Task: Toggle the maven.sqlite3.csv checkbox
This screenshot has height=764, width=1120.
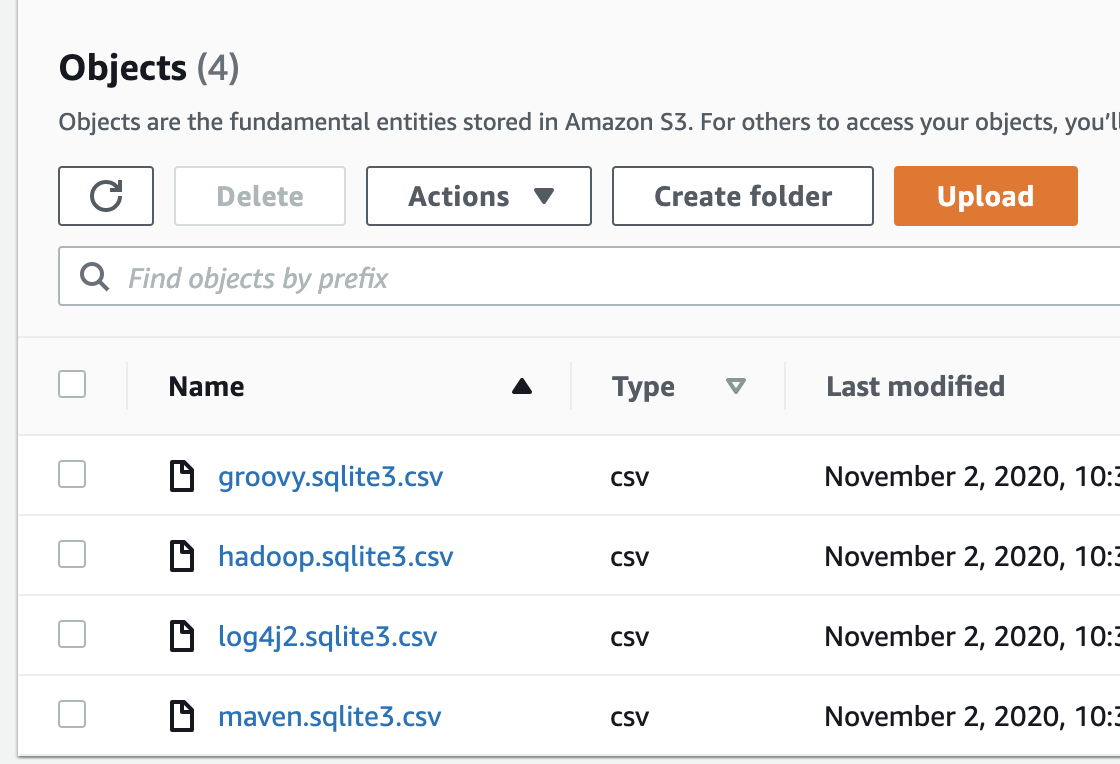Action: click(x=72, y=715)
